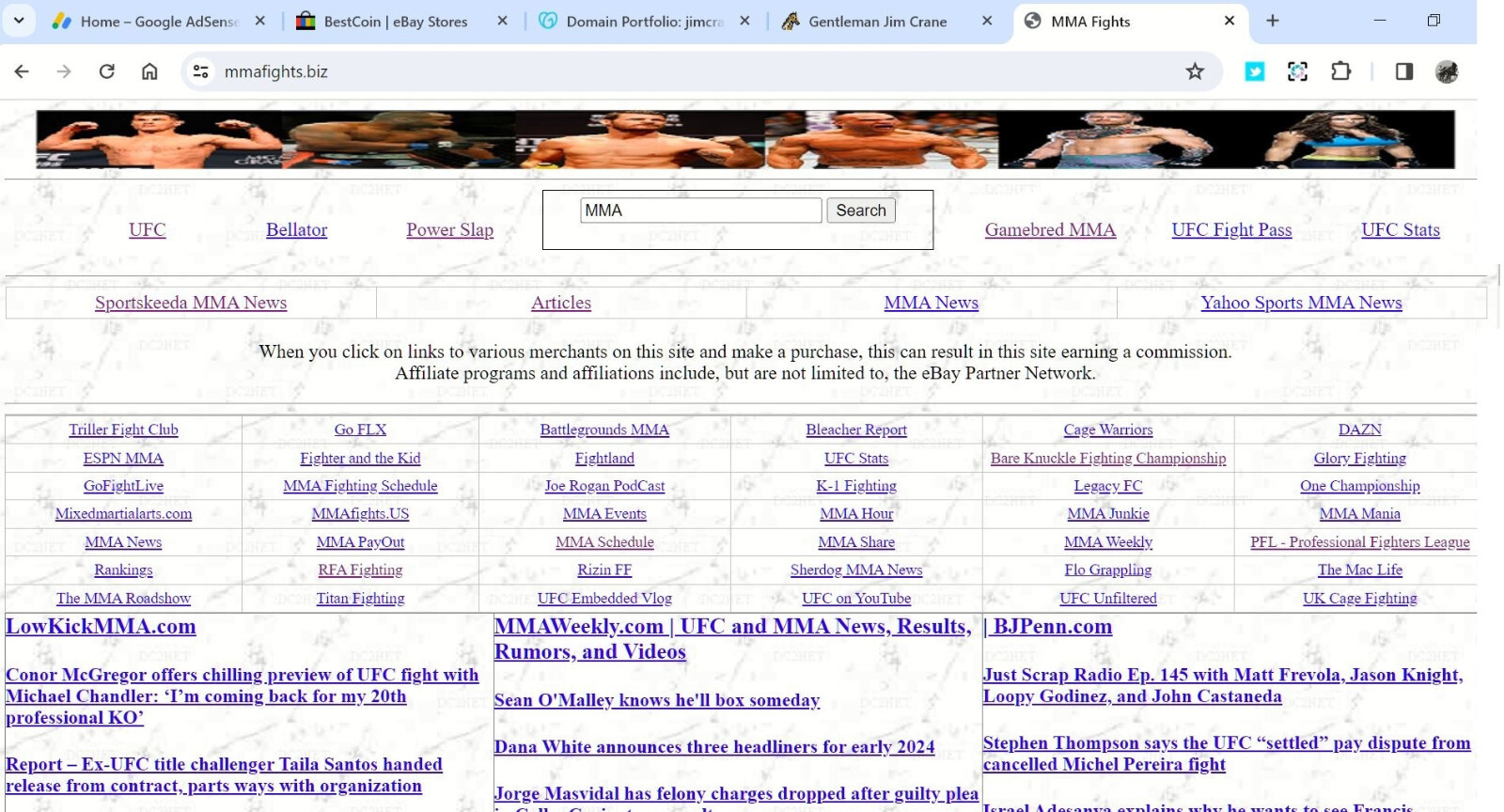The height and width of the screenshot is (812, 1504).
Task: Open Dana White announces three headliners article
Action: (x=714, y=747)
